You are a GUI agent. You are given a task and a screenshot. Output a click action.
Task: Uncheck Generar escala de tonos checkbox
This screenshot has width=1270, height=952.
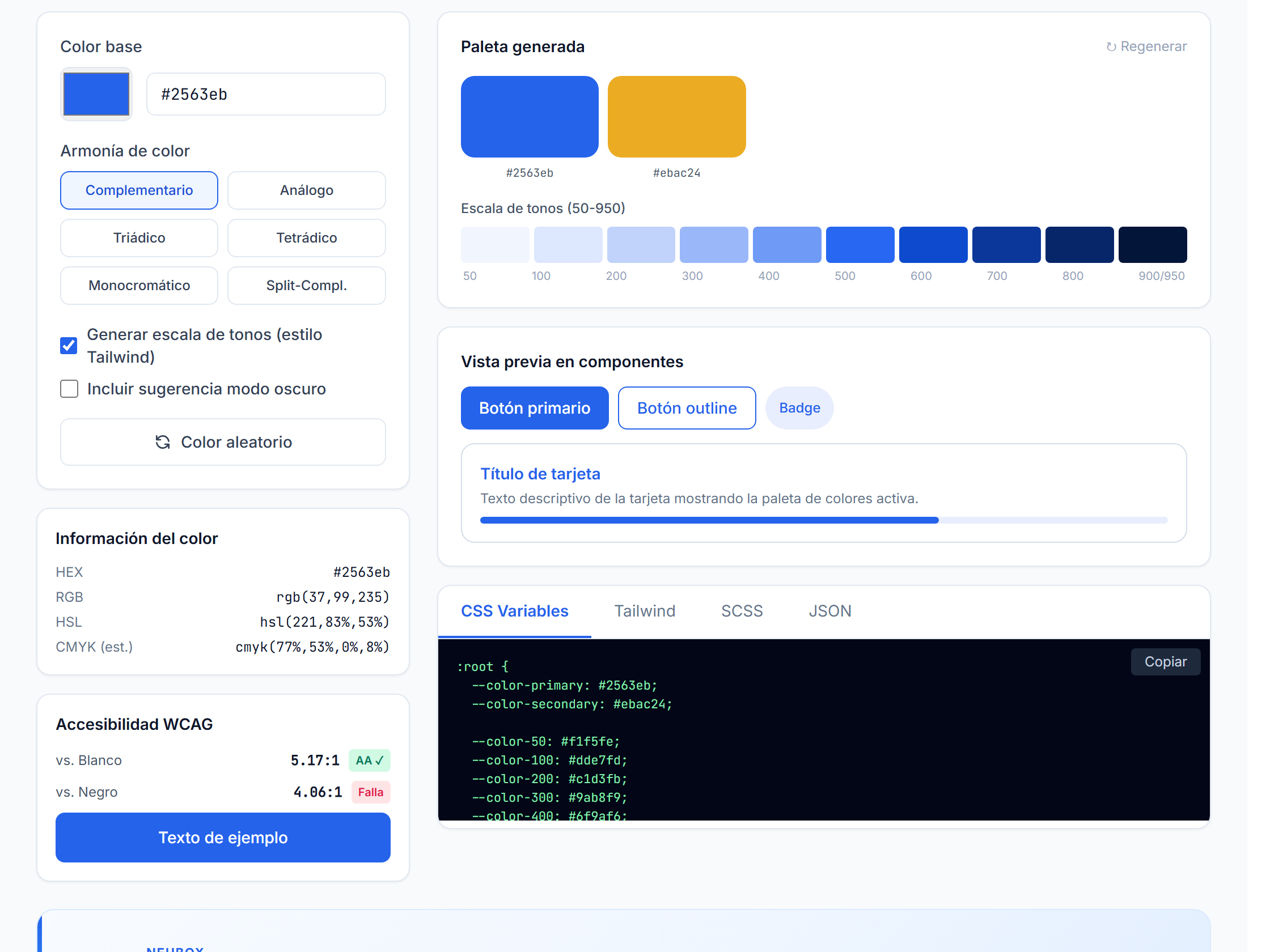(69, 346)
